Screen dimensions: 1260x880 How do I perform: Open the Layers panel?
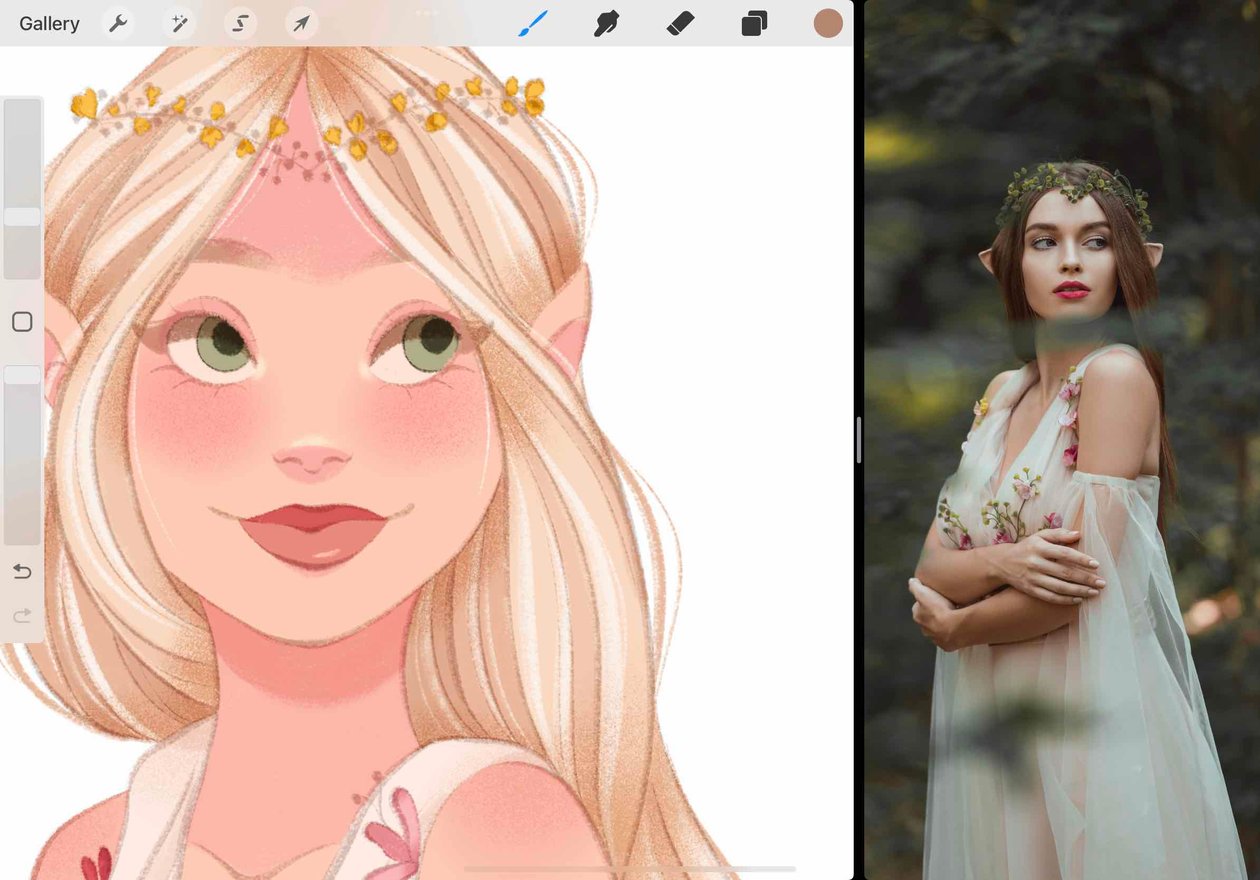point(754,23)
